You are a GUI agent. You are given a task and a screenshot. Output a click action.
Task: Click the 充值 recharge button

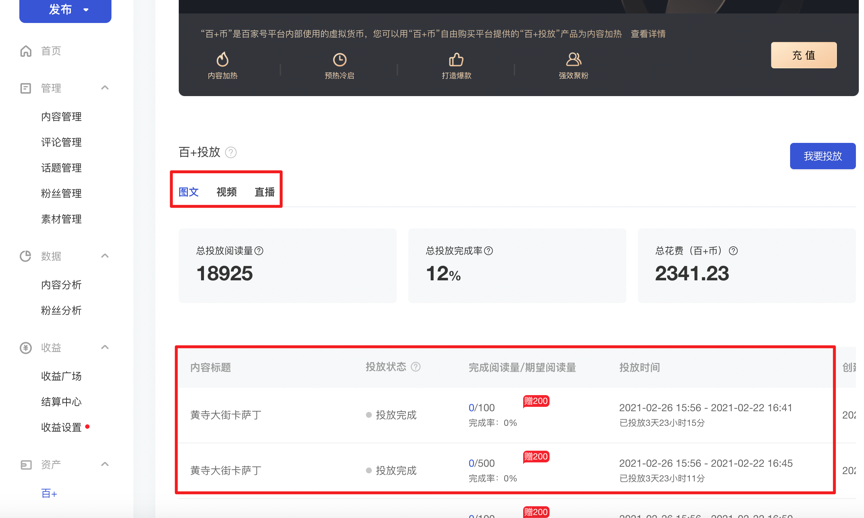803,55
